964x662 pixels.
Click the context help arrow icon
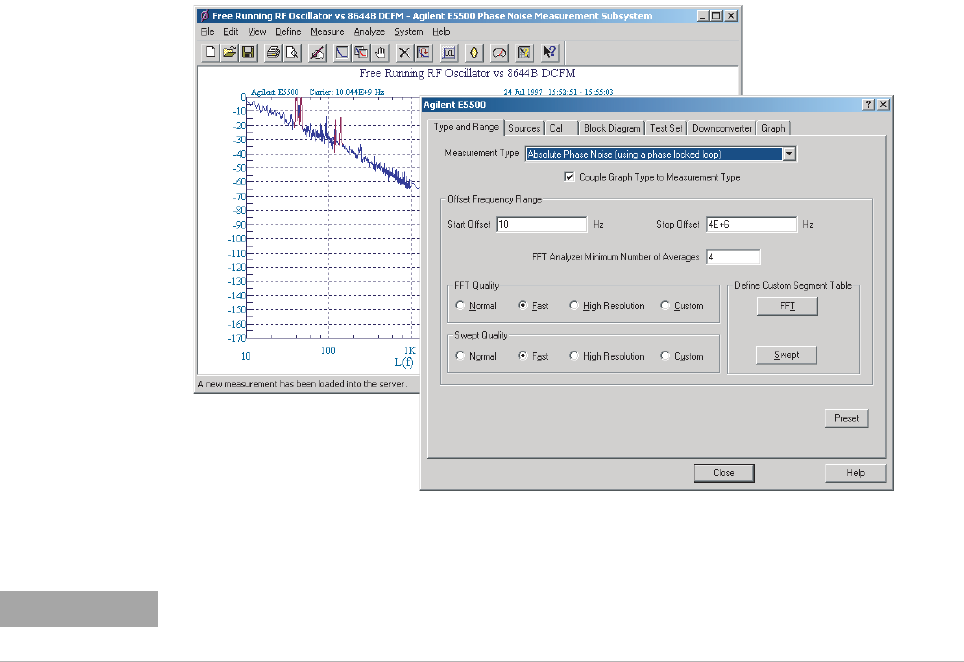coord(549,52)
